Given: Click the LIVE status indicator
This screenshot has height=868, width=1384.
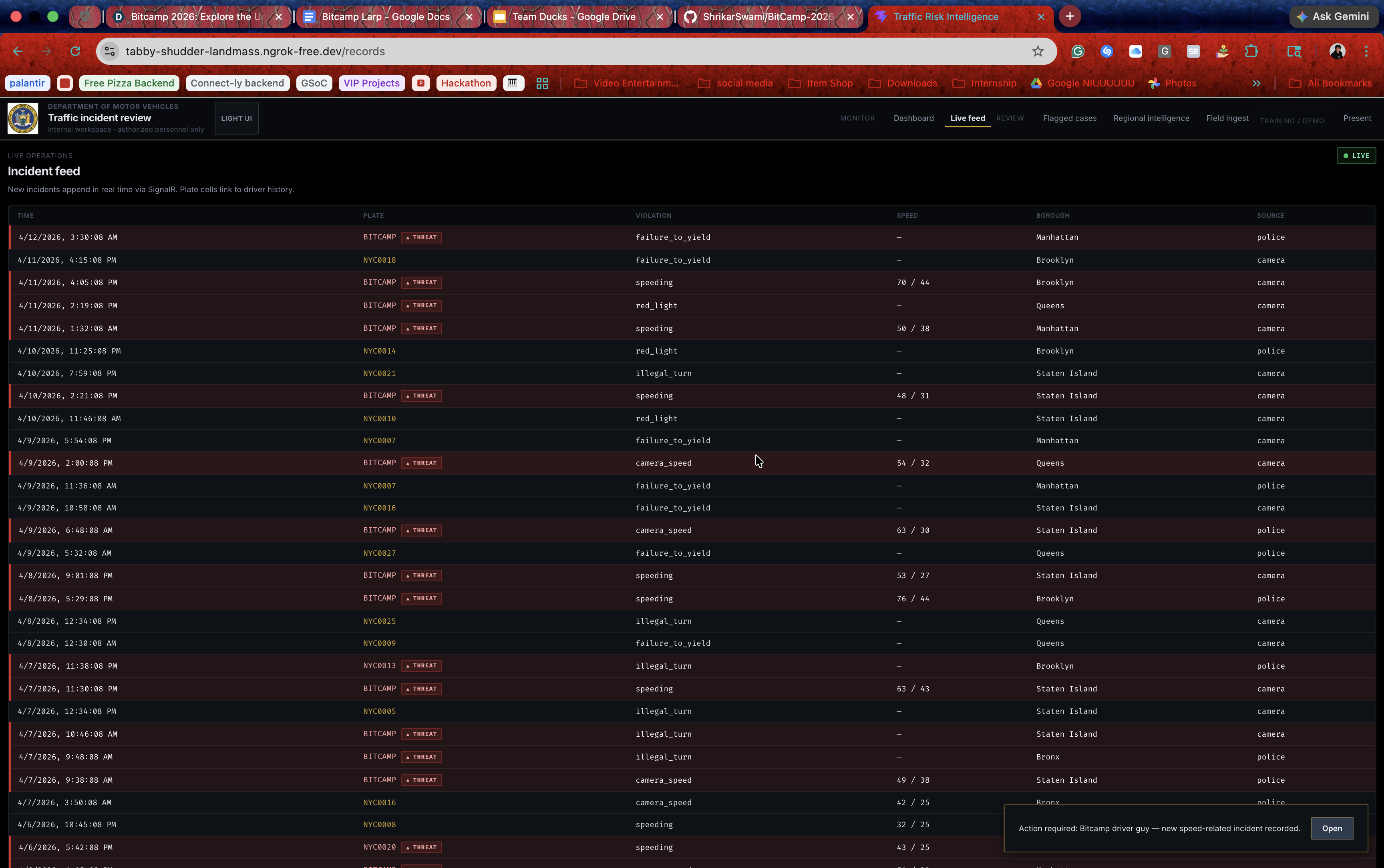Looking at the screenshot, I should [x=1356, y=156].
